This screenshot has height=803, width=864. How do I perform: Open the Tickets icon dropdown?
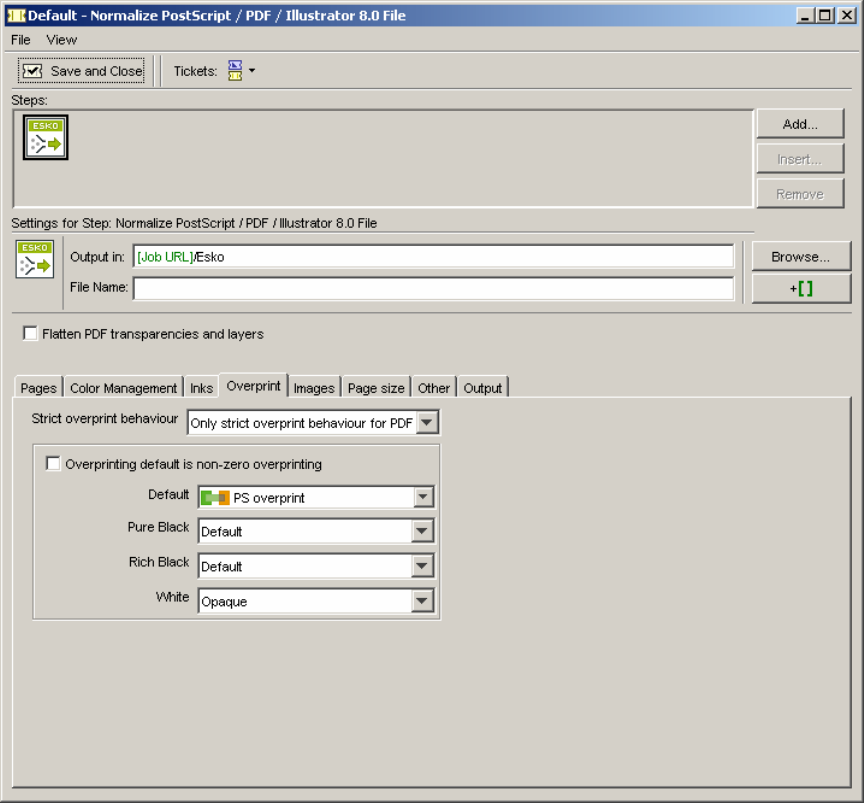235,71
